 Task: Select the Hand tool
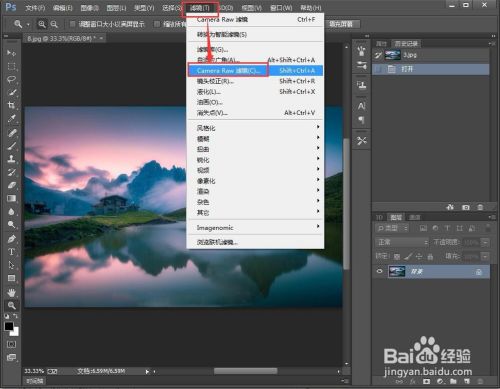click(x=11, y=293)
